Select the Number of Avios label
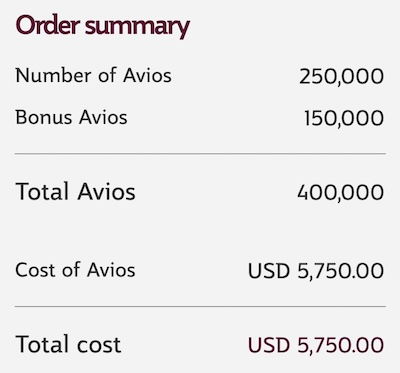This screenshot has width=400, height=373. pyautogui.click(x=94, y=75)
